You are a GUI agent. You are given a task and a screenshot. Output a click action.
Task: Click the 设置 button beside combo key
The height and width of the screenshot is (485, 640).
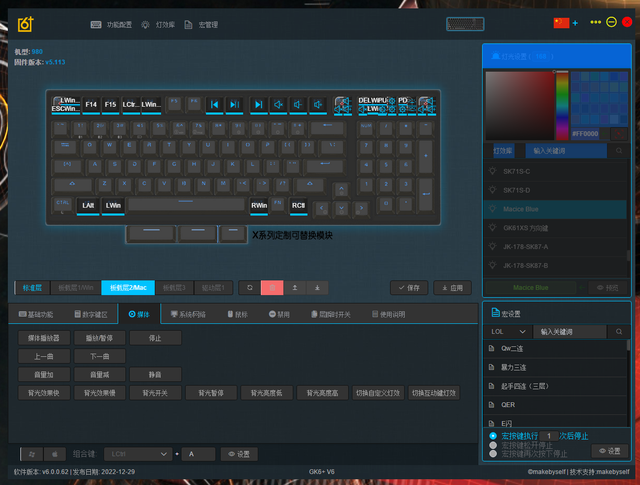click(239, 454)
